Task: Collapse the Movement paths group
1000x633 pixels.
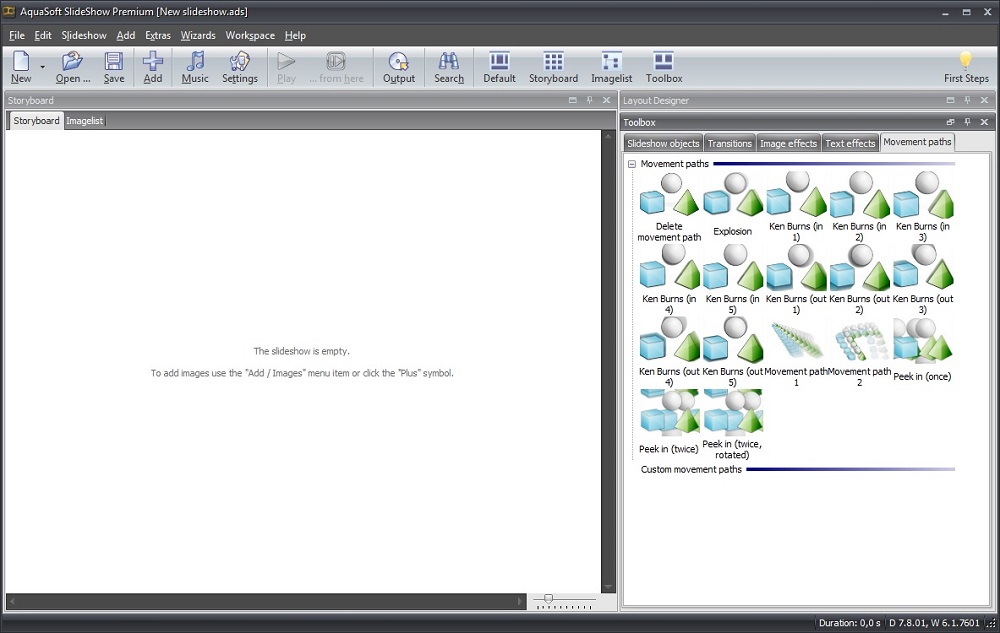Action: pyautogui.click(x=632, y=164)
